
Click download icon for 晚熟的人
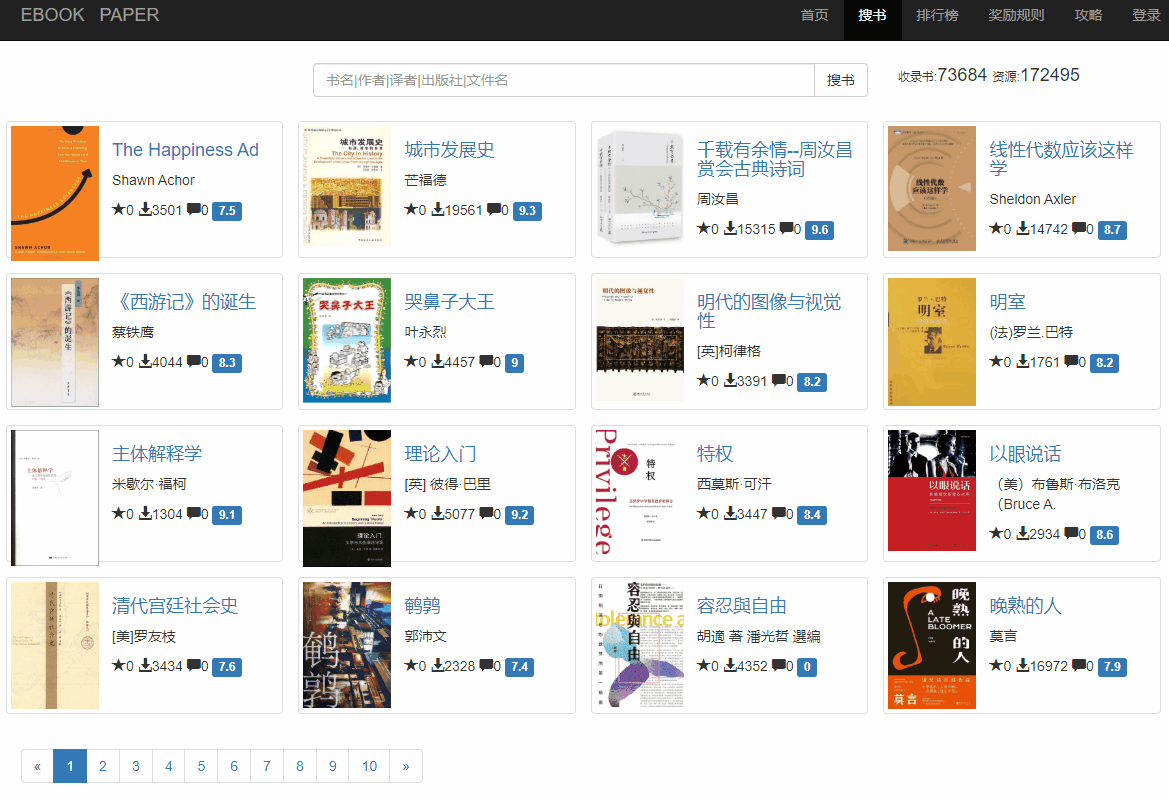click(x=1023, y=666)
